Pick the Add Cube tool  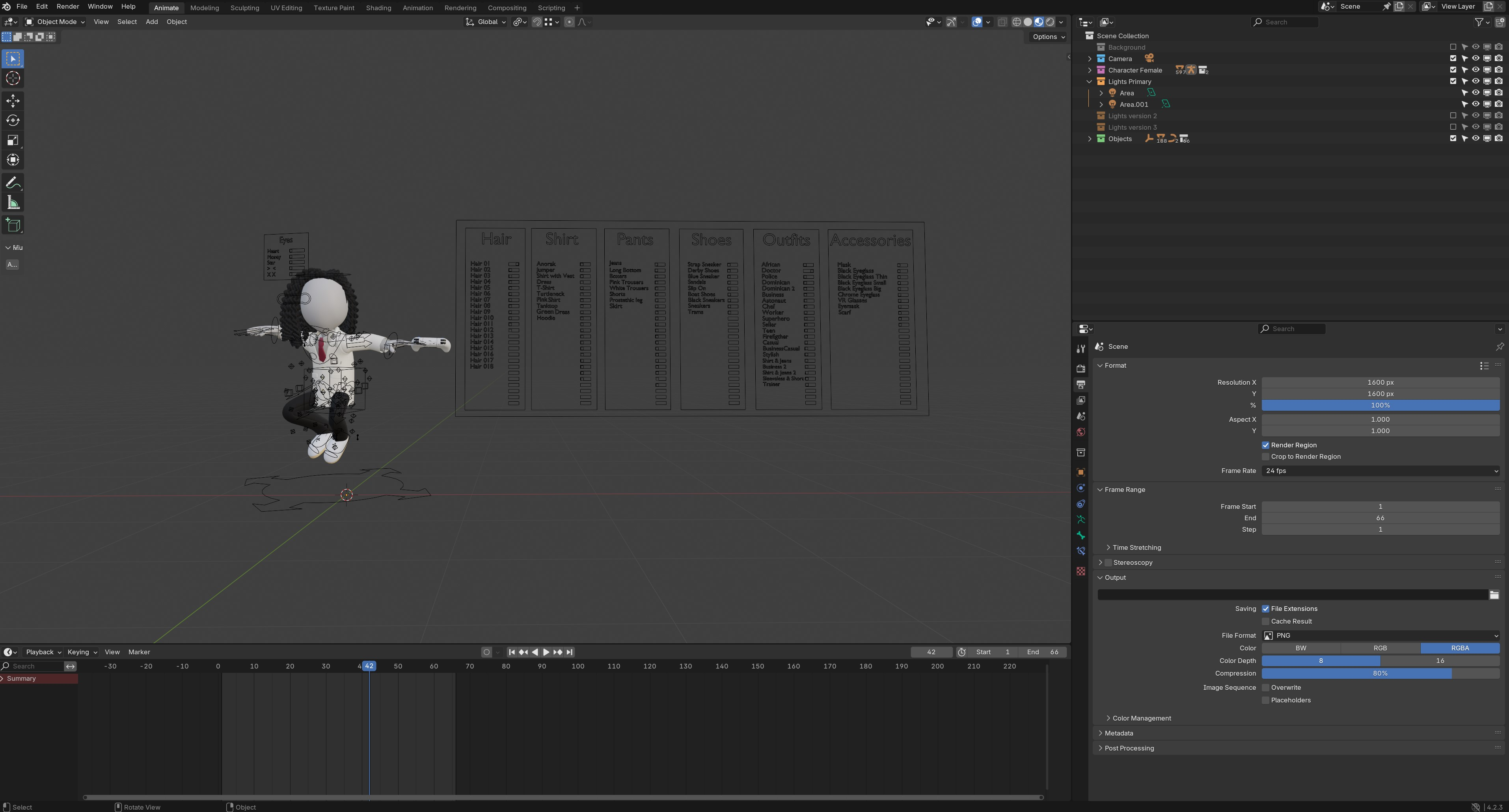(13, 225)
